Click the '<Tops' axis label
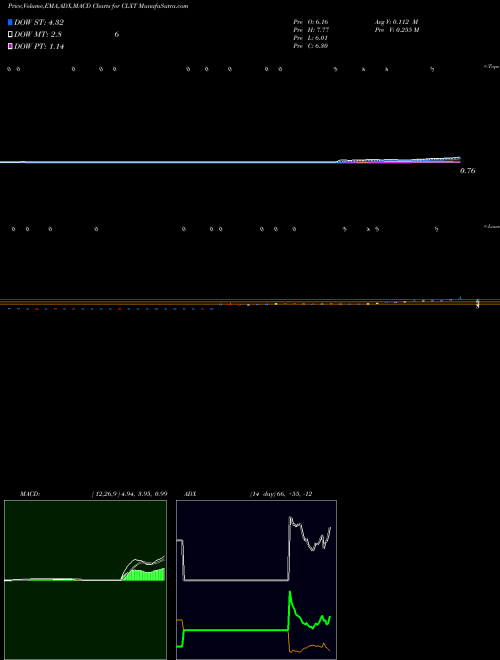This screenshot has width=500, height=660. (x=491, y=67)
